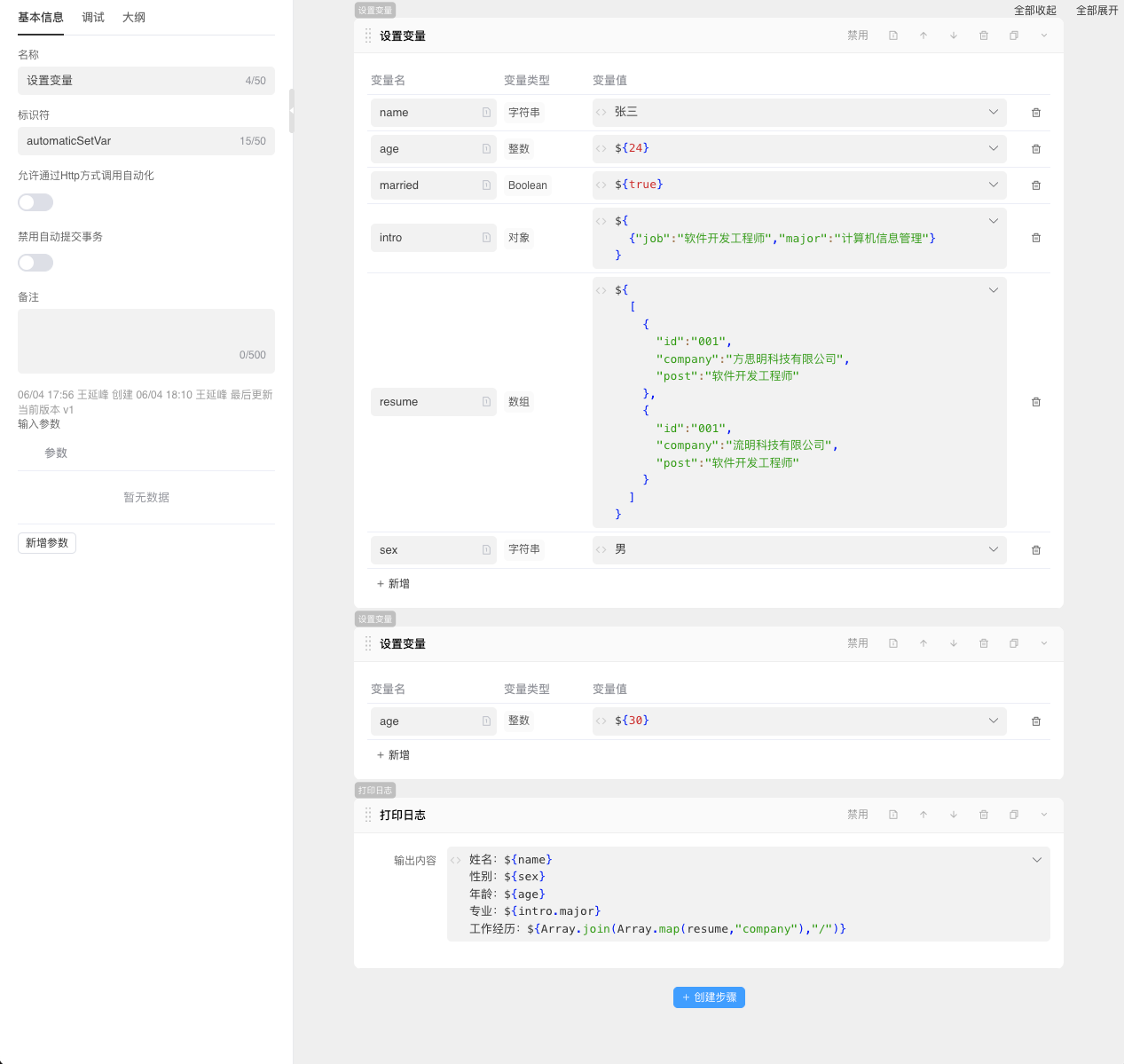The height and width of the screenshot is (1064, 1124).
Task: Move the first 设置变量 step down
Action: tap(954, 35)
